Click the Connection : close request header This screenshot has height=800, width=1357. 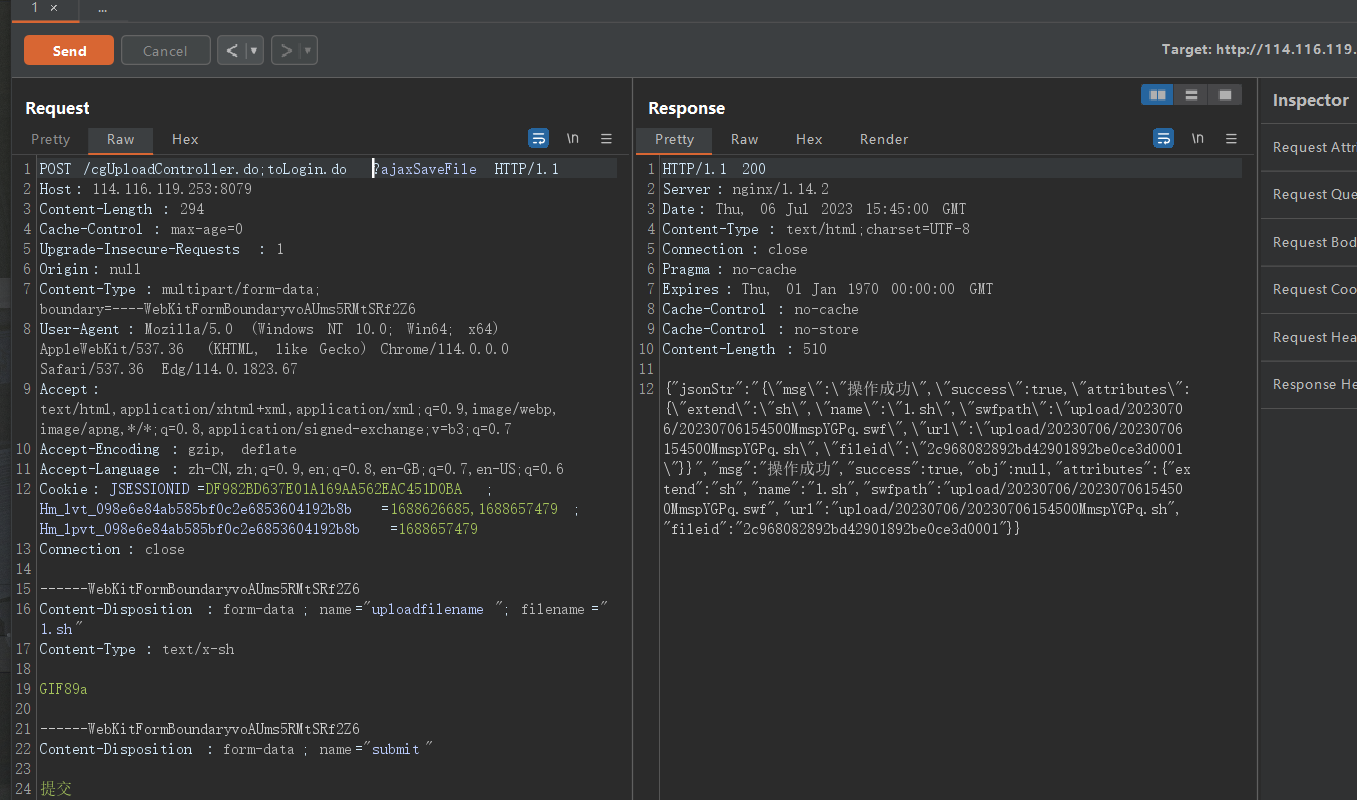point(112,549)
